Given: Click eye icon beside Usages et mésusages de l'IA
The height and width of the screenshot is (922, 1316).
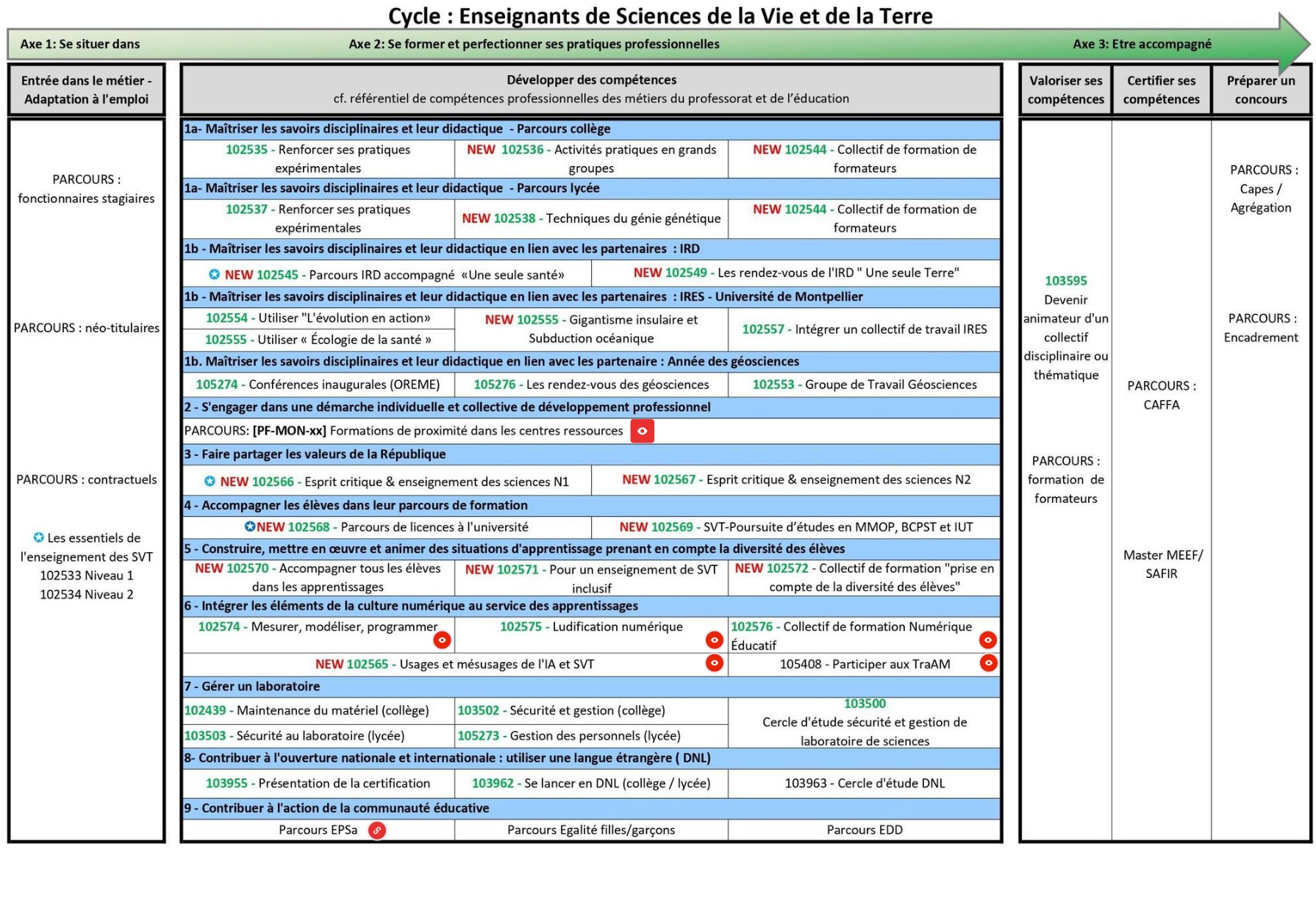Looking at the screenshot, I should [x=714, y=663].
